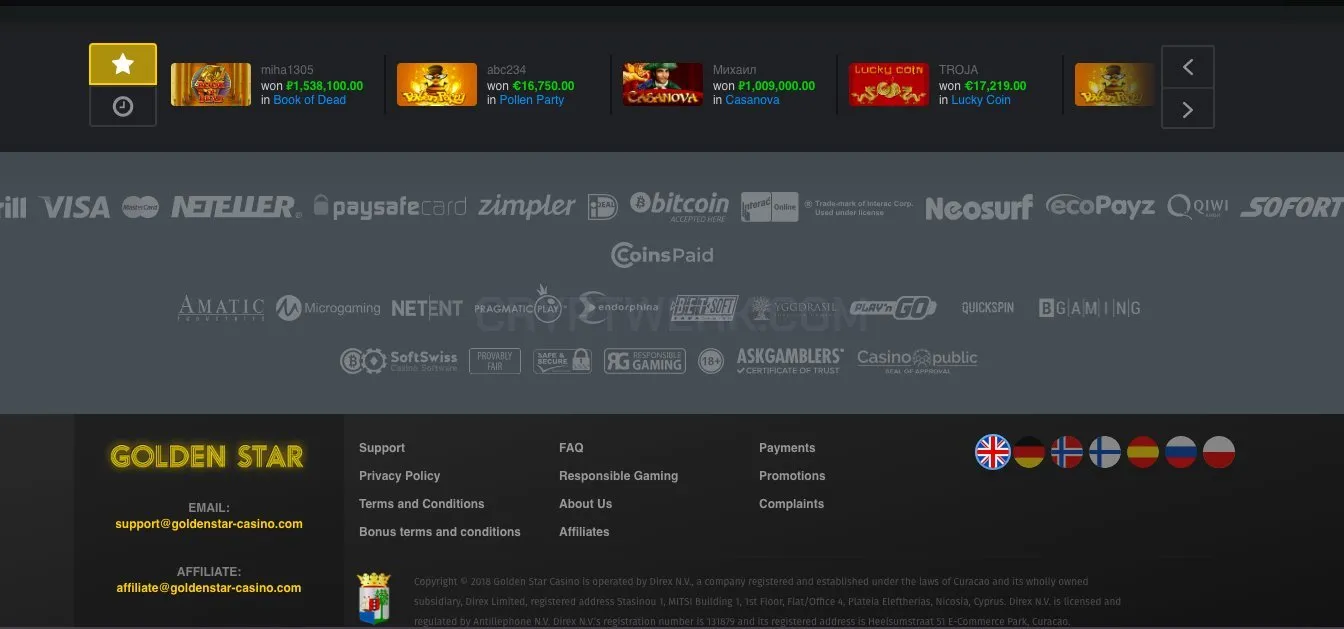Image resolution: width=1344 pixels, height=629 pixels.
Task: Click the 18+ age badge
Action: 711,361
